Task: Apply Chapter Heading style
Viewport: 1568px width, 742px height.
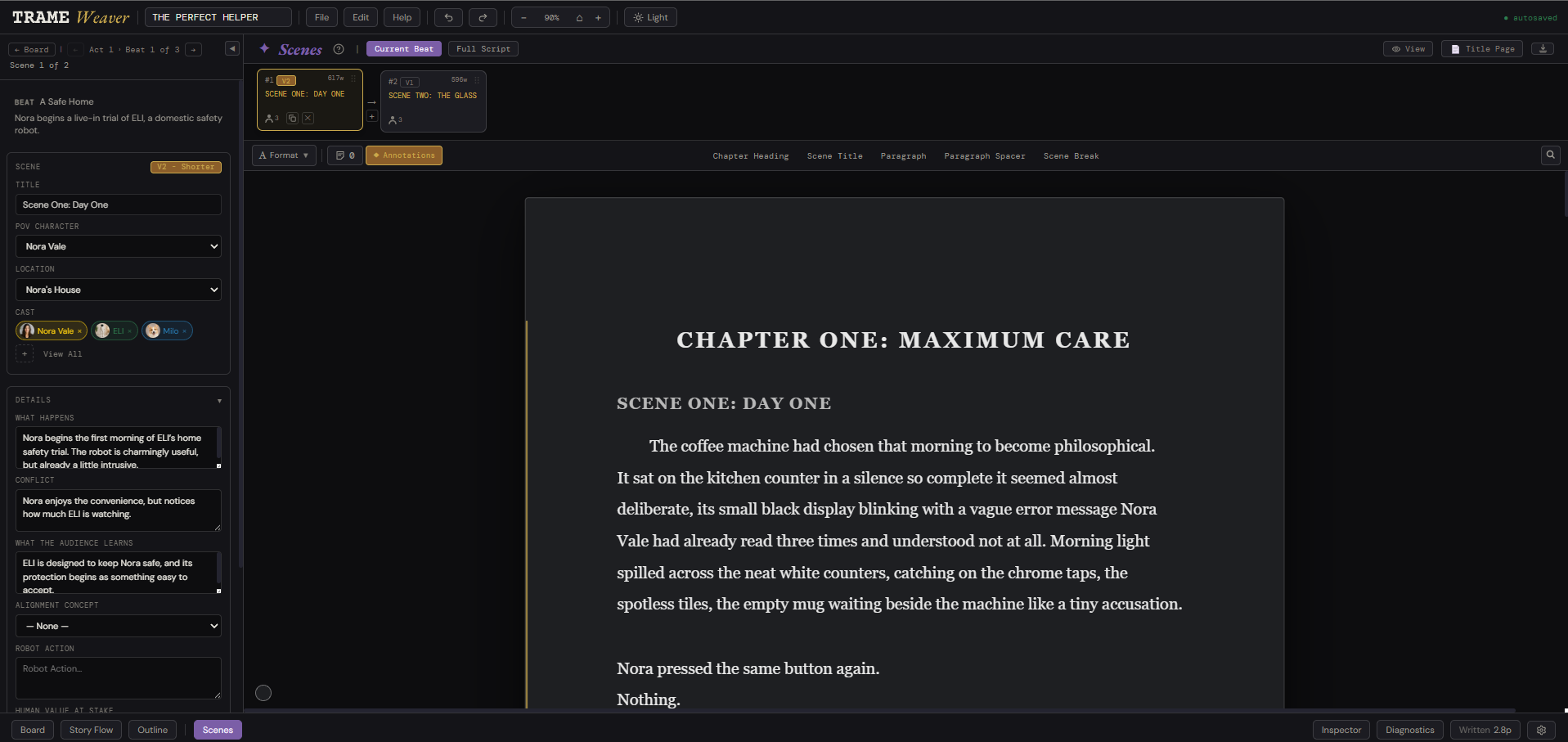Action: click(x=751, y=156)
